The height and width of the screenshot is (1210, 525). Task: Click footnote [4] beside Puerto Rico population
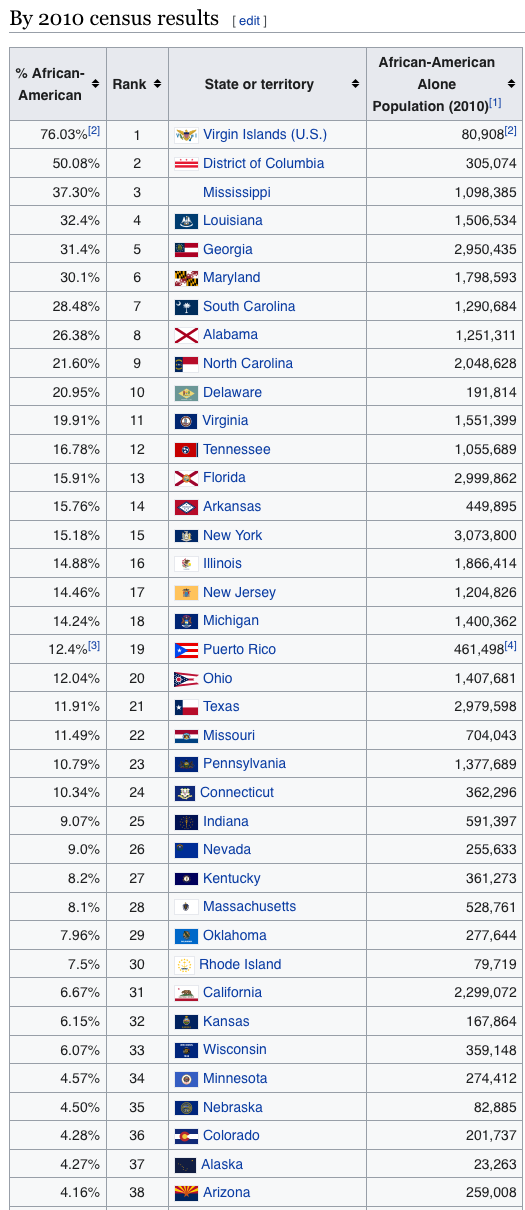pos(510,645)
